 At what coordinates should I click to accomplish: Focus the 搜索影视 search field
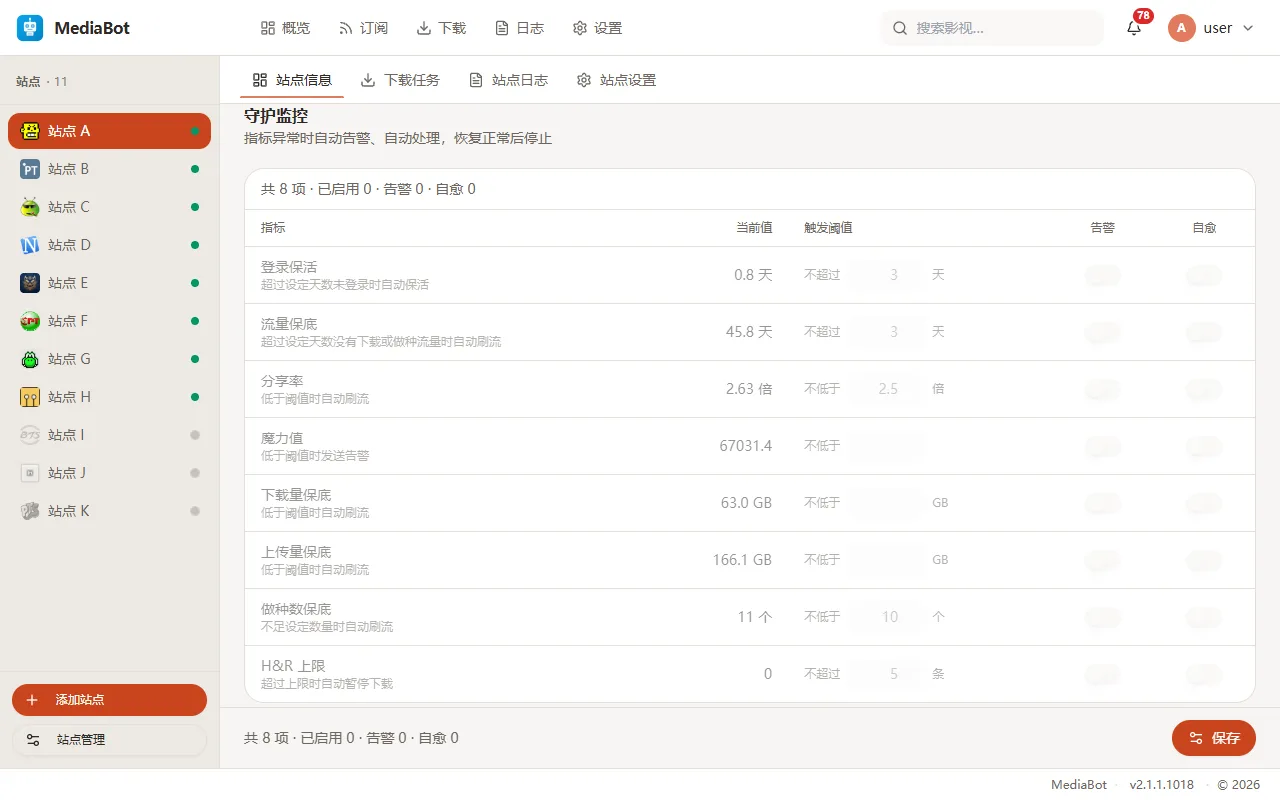tap(992, 28)
